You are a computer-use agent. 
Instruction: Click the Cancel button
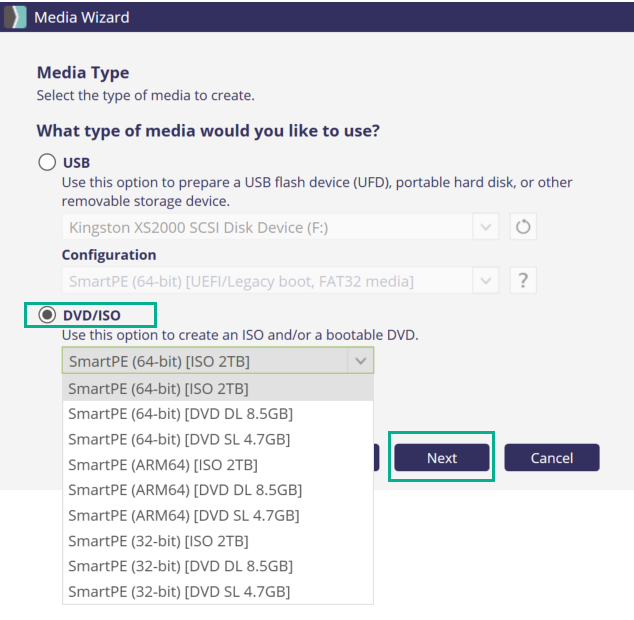551,458
